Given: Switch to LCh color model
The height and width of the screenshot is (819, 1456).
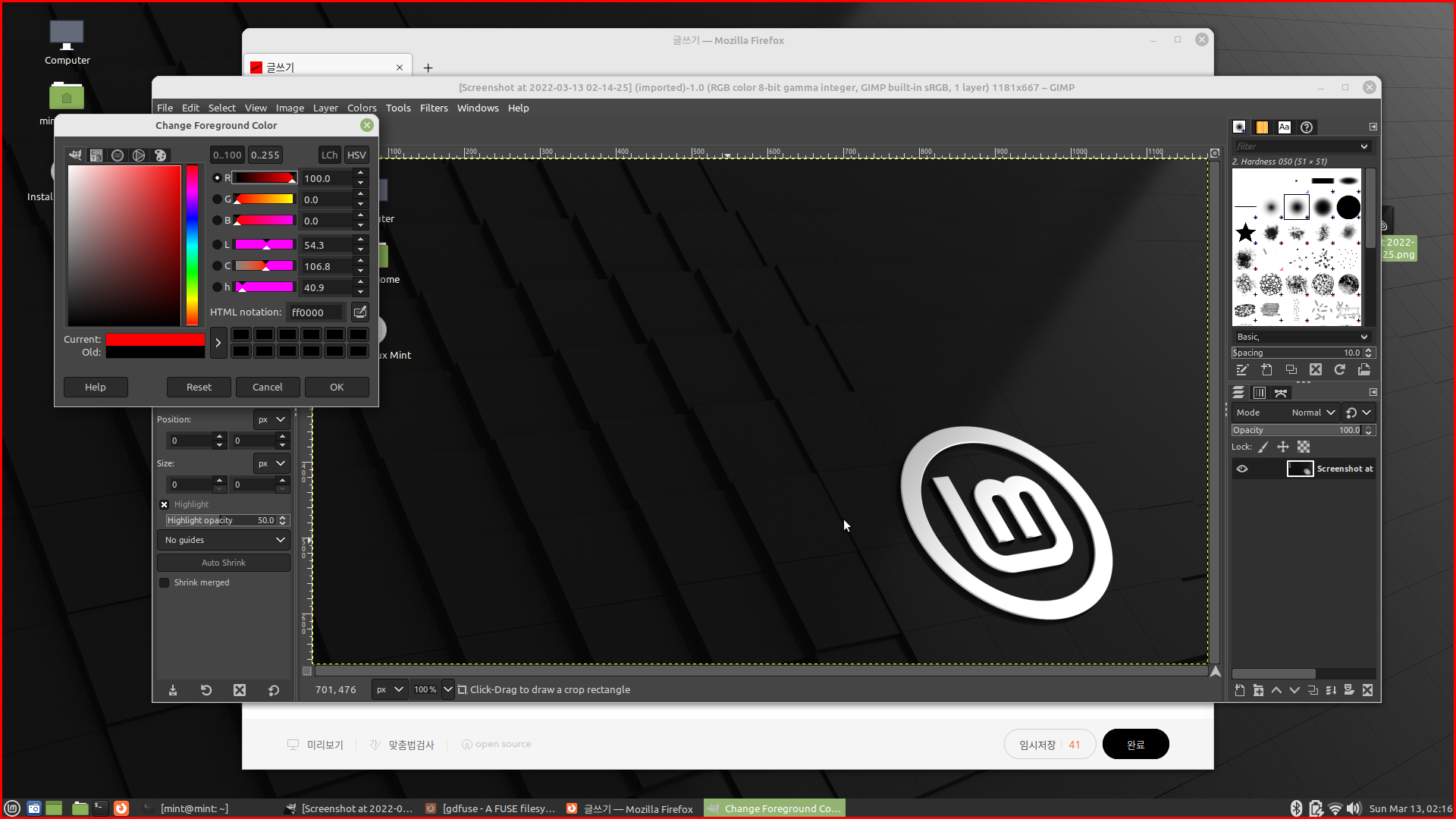Looking at the screenshot, I should tap(329, 155).
